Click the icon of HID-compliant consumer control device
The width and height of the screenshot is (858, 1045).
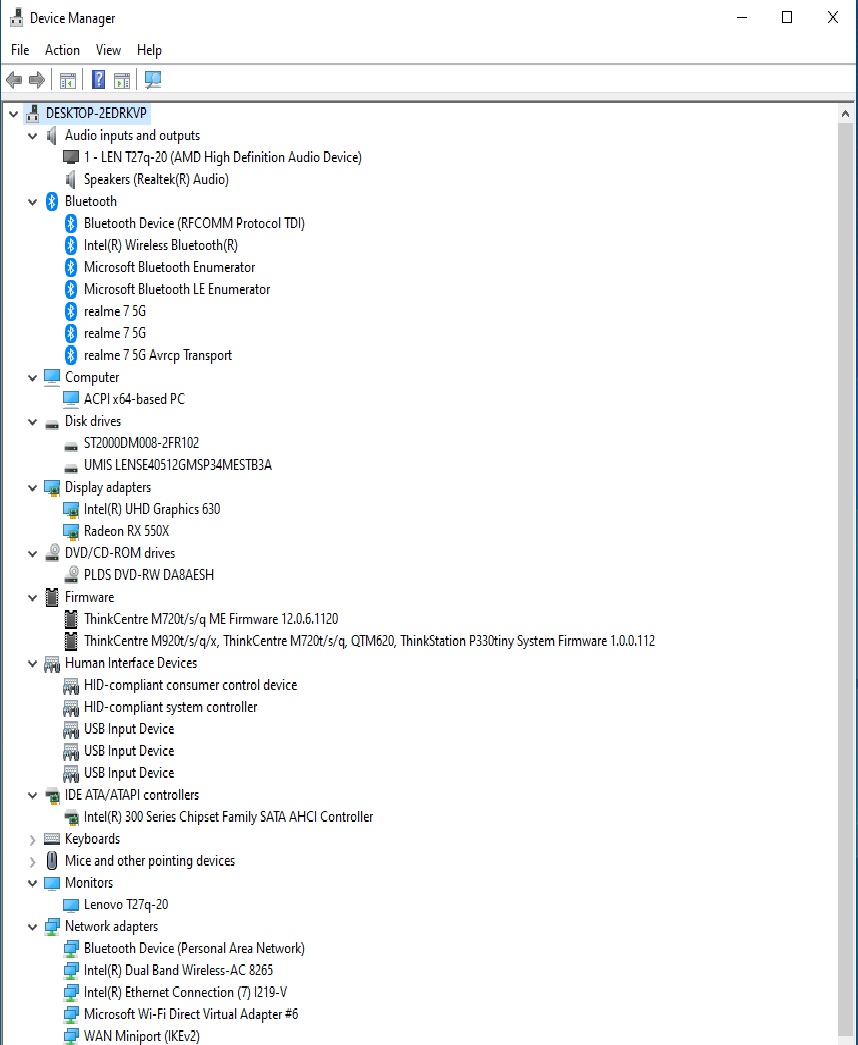pos(71,686)
